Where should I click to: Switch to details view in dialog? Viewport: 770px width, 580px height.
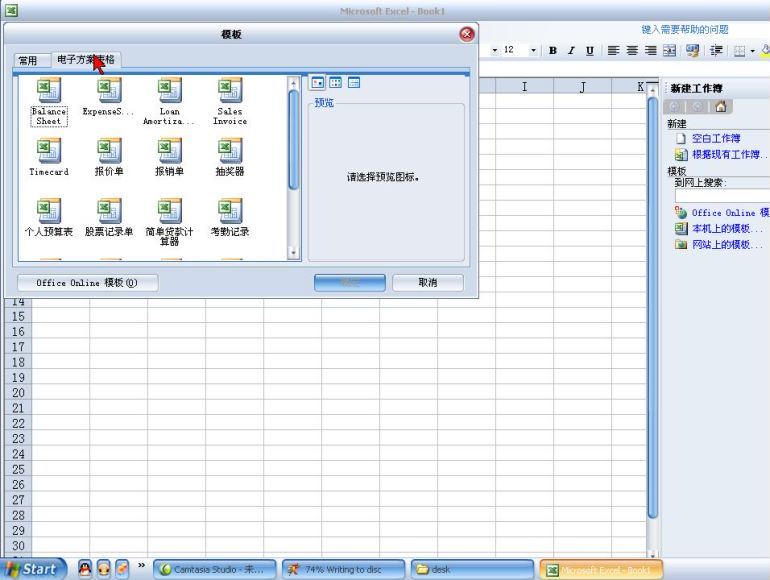354,83
